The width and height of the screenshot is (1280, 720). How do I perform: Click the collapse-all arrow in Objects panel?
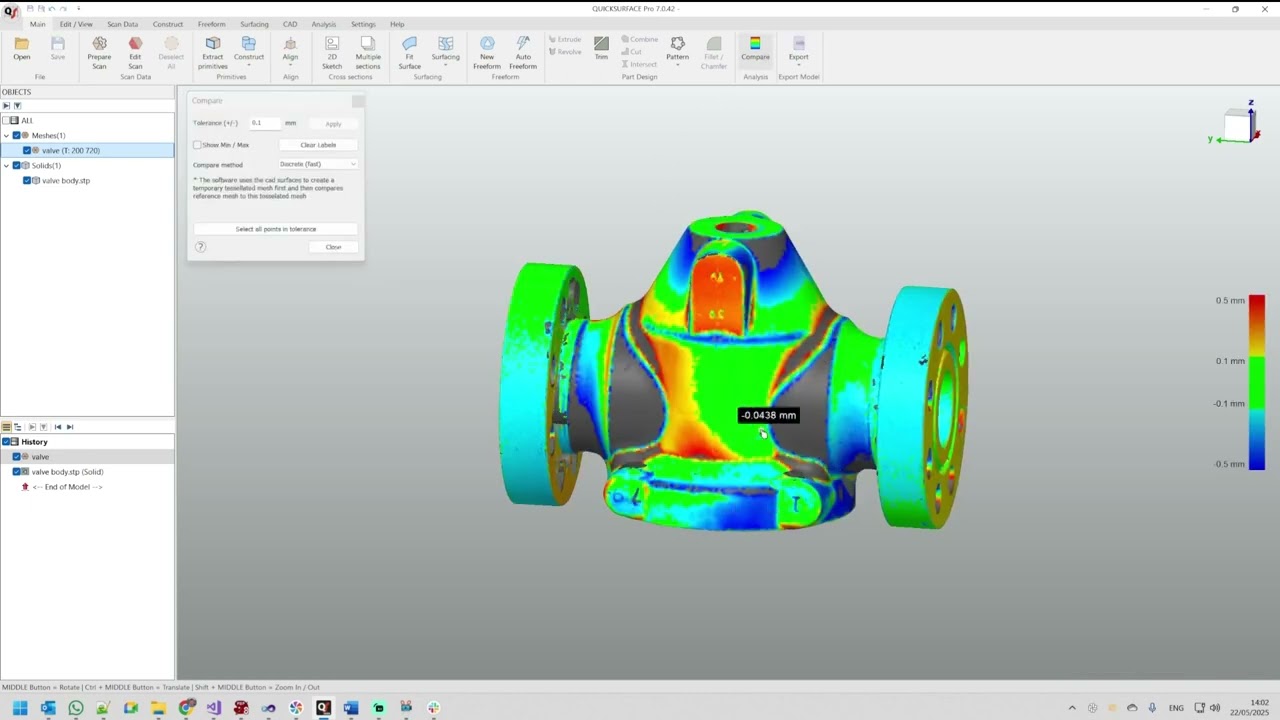17,105
